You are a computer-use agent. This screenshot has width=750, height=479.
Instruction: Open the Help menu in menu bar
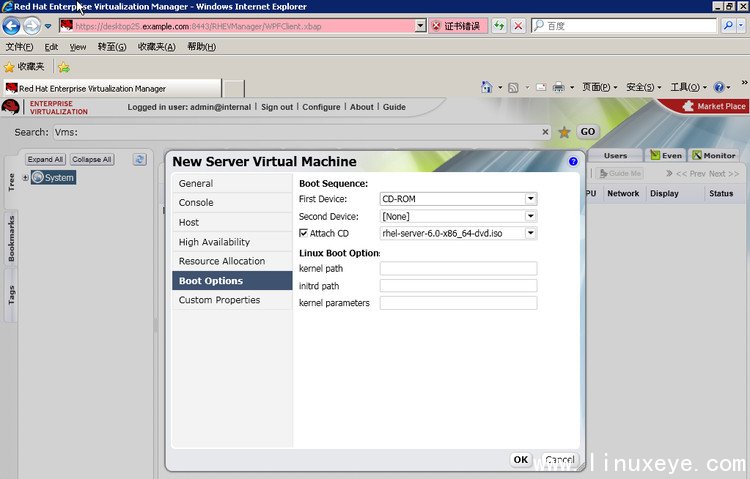pyautogui.click(x=201, y=46)
